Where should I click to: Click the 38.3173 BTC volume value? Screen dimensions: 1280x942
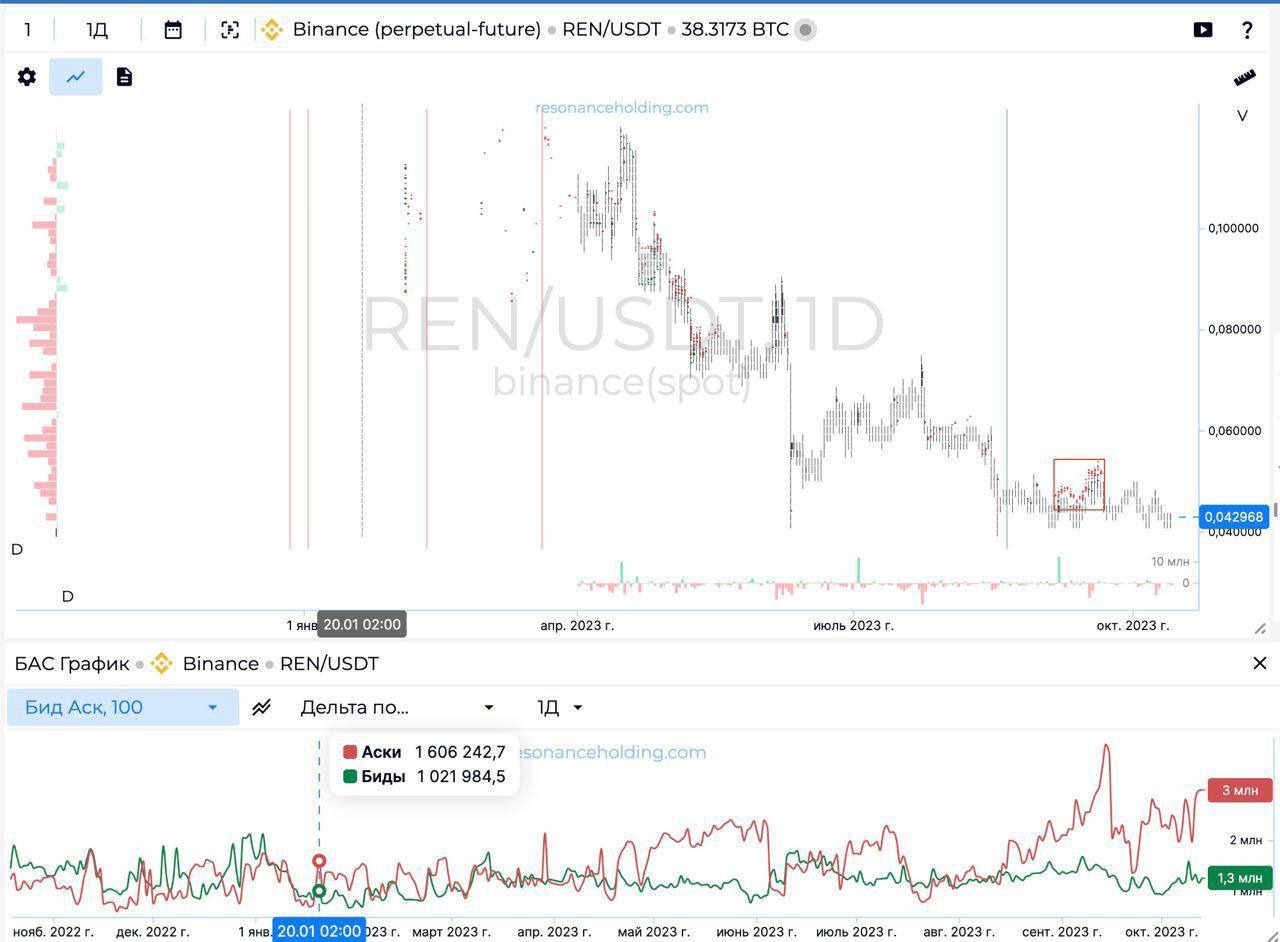pos(735,30)
